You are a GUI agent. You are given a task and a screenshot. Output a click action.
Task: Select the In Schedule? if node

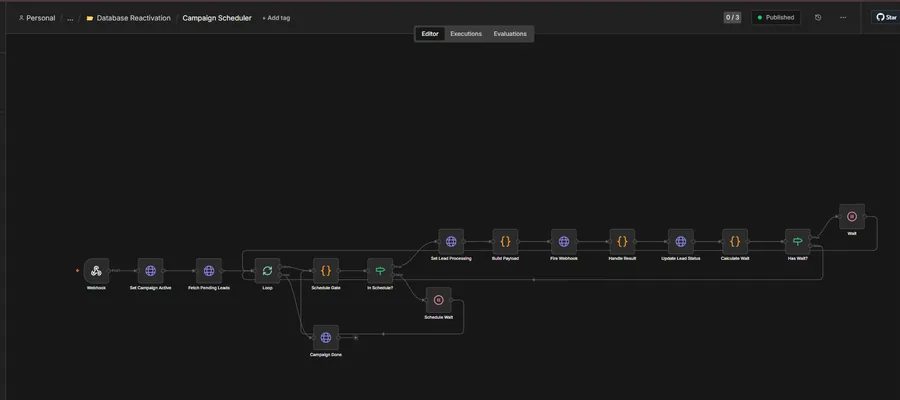tap(380, 270)
